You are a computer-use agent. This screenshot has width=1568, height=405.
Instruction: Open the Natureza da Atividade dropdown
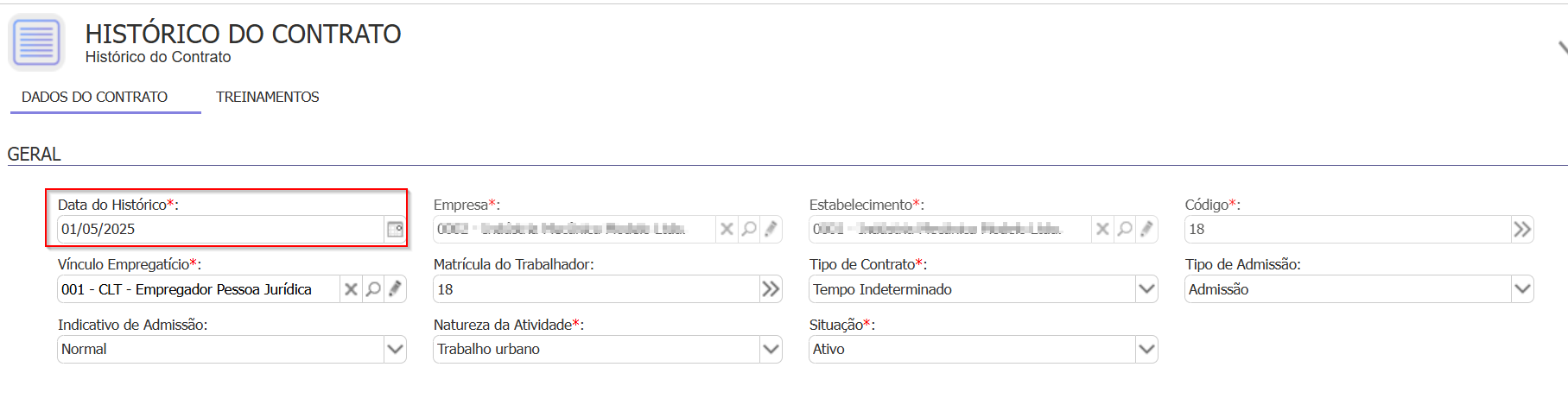click(x=771, y=349)
